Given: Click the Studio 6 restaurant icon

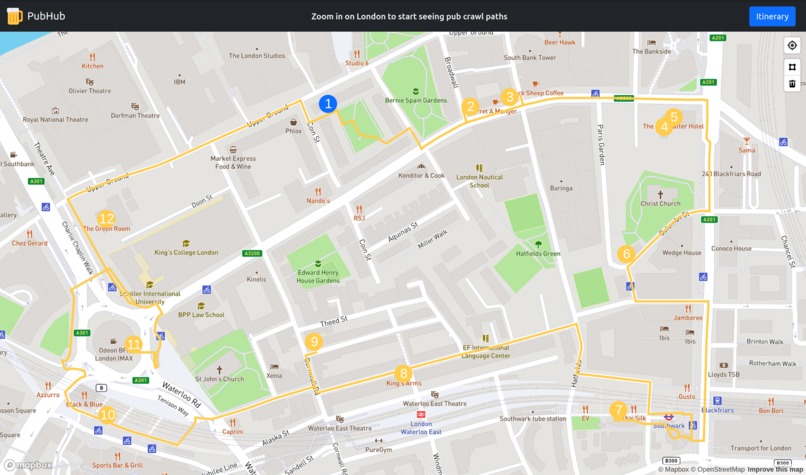Looking at the screenshot, I should coord(357,54).
